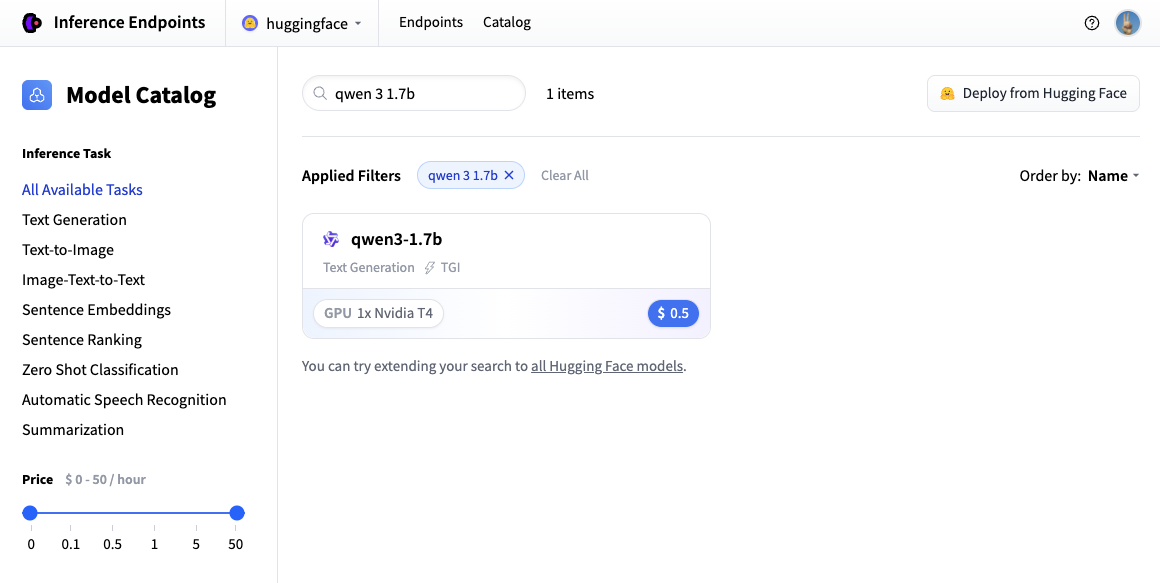Click the right price slider handle

coord(237,513)
